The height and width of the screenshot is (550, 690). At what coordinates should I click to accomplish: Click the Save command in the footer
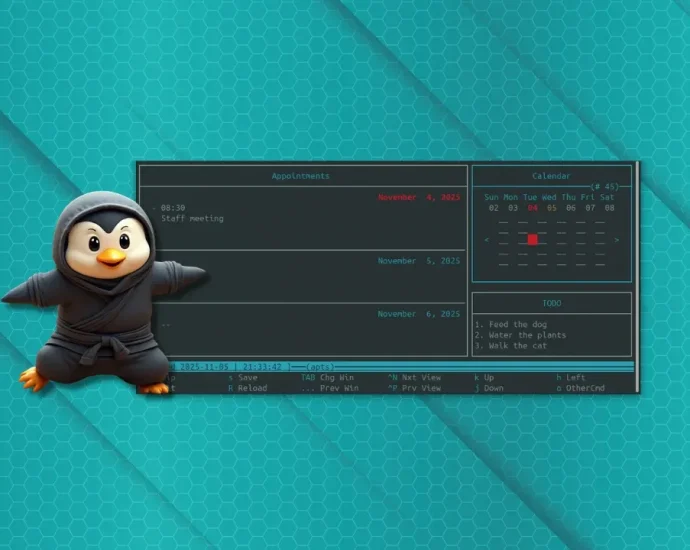tap(243, 378)
